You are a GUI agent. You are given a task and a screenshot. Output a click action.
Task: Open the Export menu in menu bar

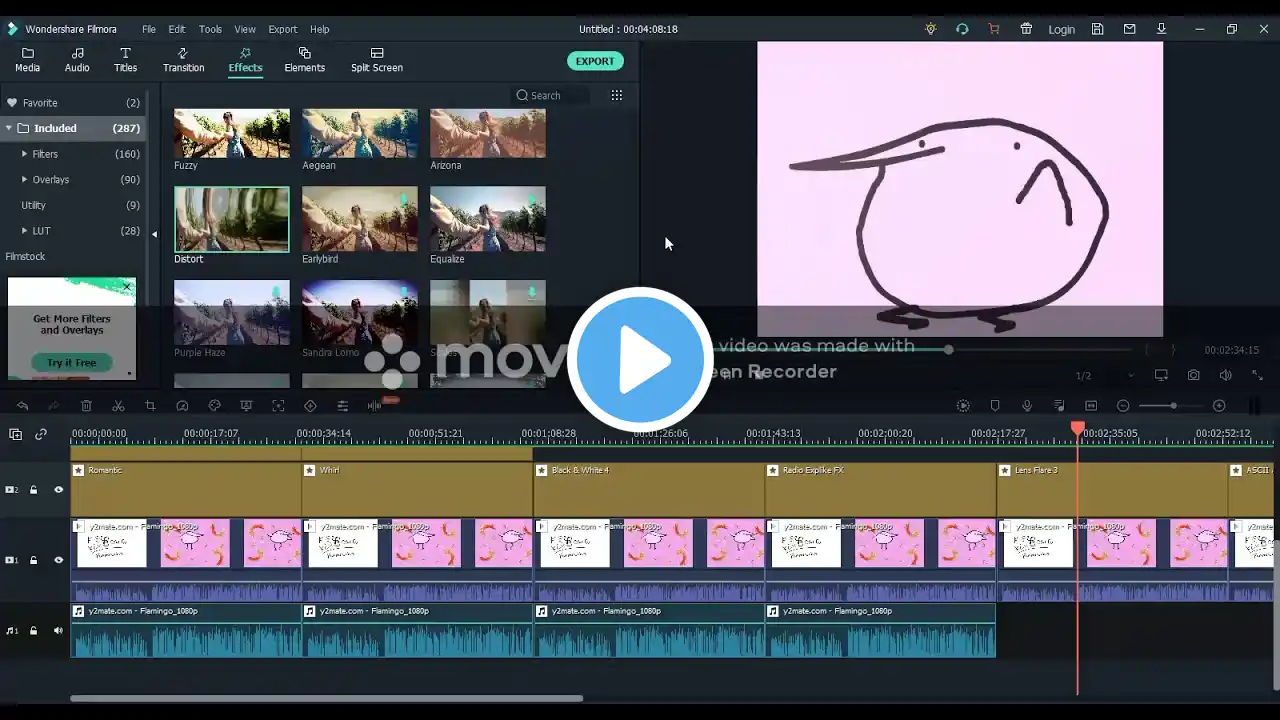coord(282,29)
